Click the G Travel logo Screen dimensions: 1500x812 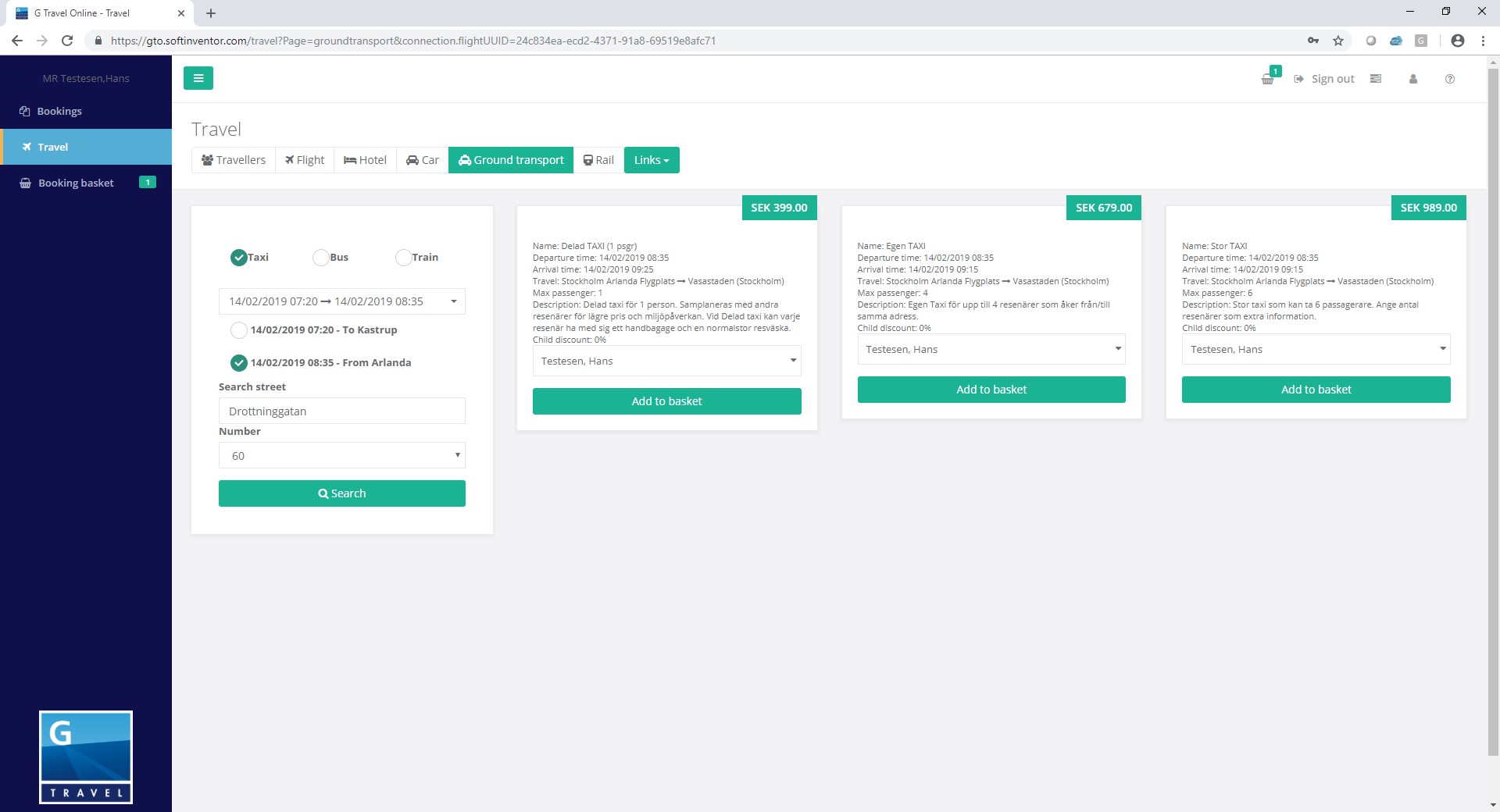[x=86, y=757]
